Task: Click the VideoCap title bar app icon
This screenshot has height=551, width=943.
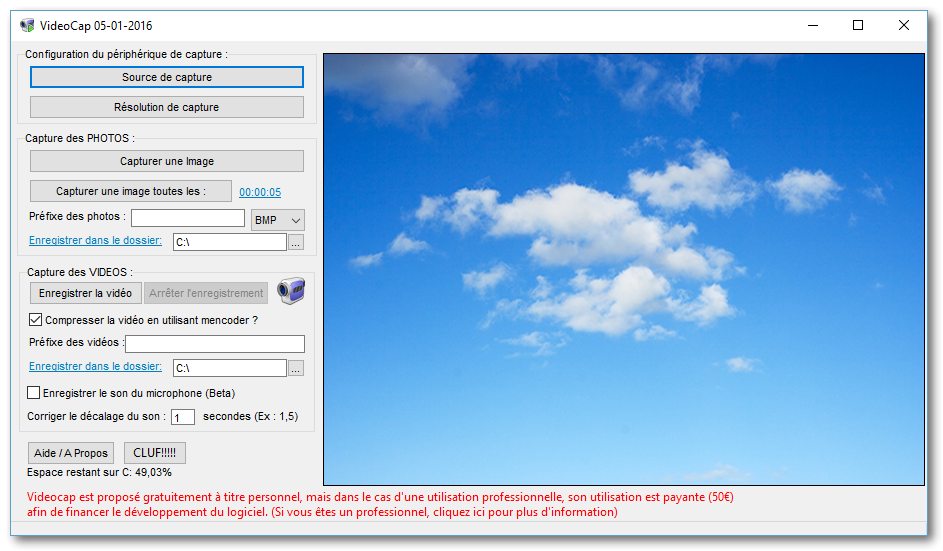Action: pos(27,26)
